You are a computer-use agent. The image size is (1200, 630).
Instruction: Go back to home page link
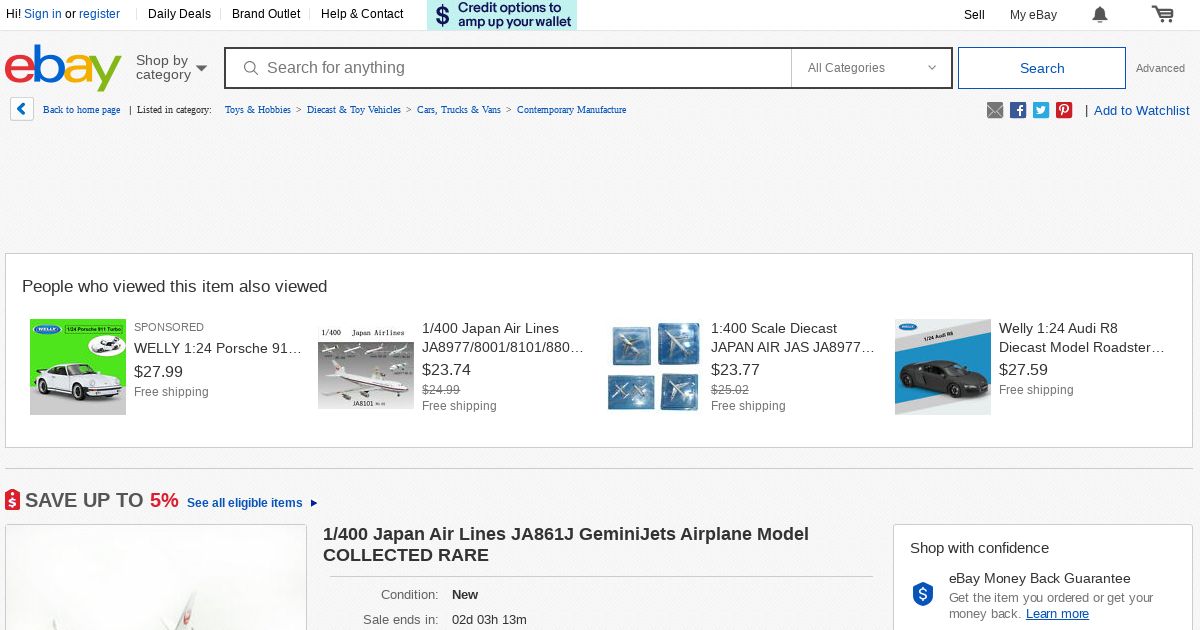tap(81, 110)
